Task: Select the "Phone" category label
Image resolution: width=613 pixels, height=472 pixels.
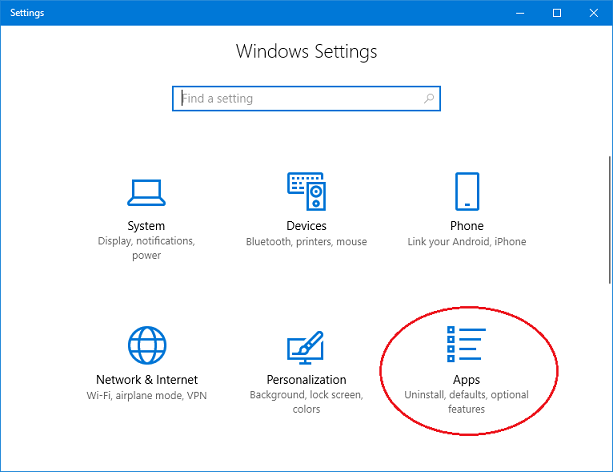Action: click(466, 226)
